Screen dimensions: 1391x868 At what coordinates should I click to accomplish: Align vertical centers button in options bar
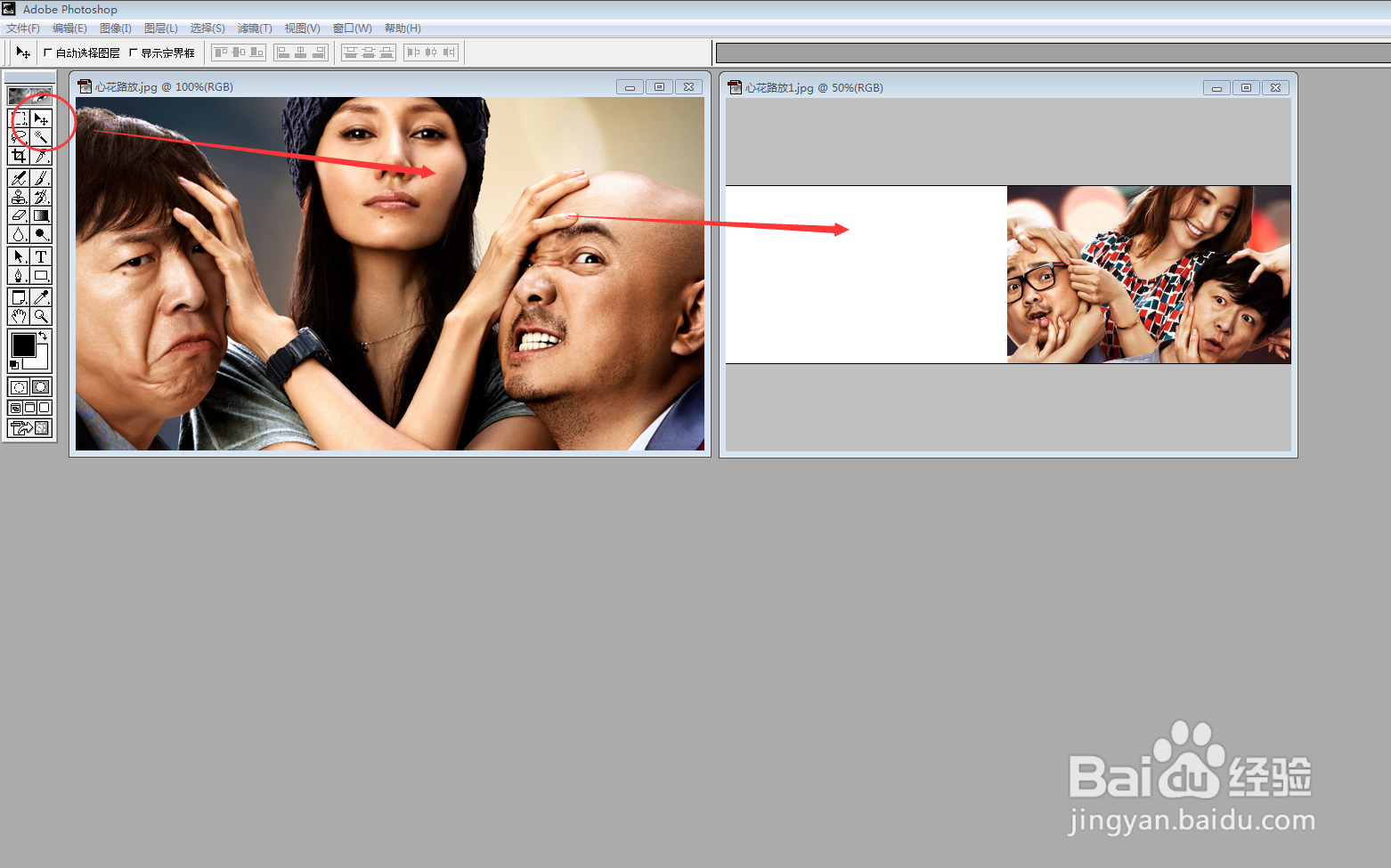(x=239, y=53)
